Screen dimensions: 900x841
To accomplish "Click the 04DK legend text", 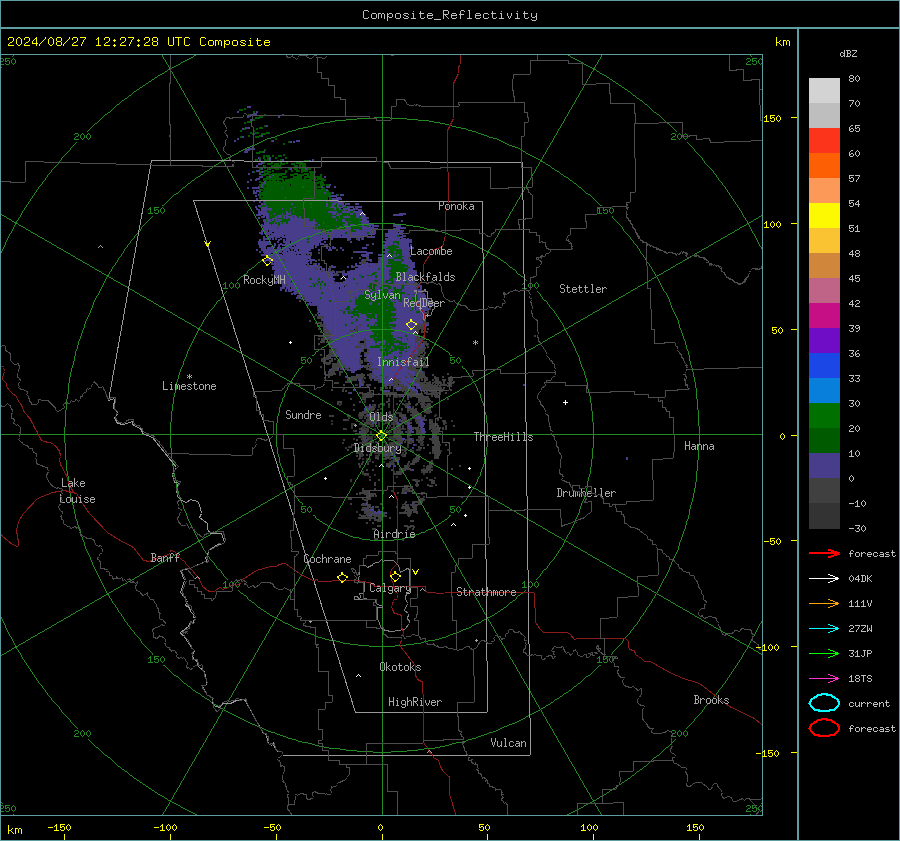I will coord(860,579).
